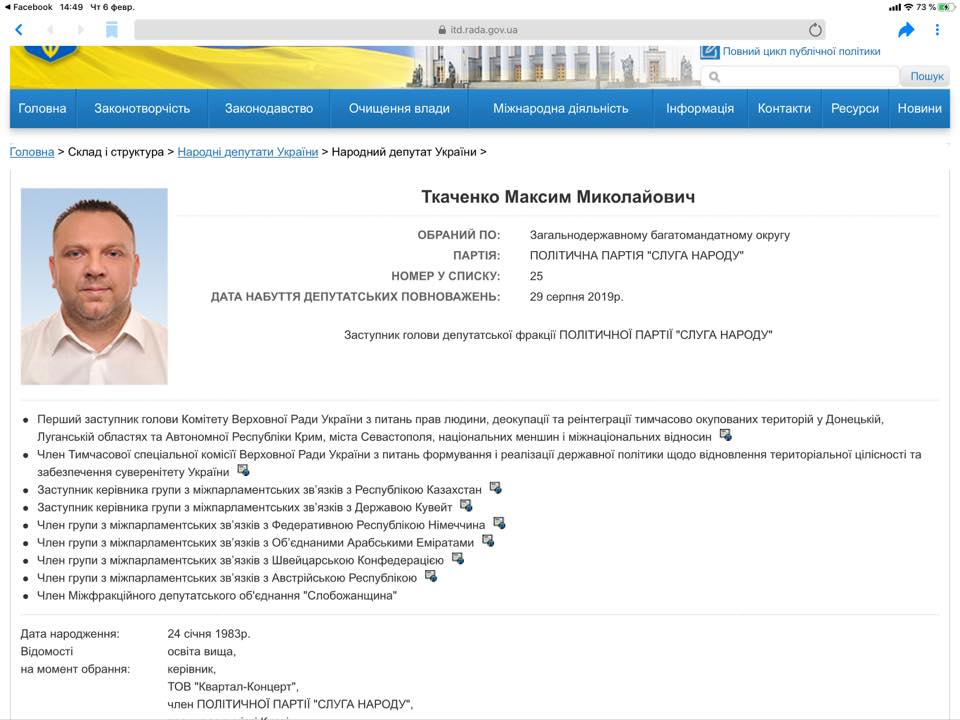Click icon beside Федеративною Республікою Німеччина

[499, 523]
